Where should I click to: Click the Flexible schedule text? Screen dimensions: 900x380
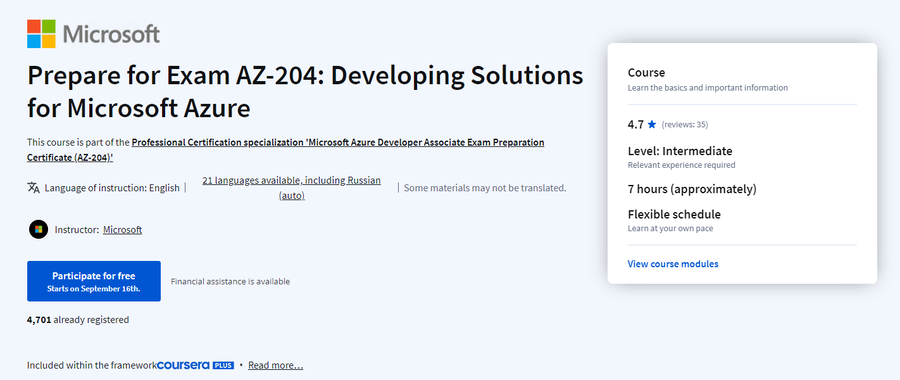(674, 215)
